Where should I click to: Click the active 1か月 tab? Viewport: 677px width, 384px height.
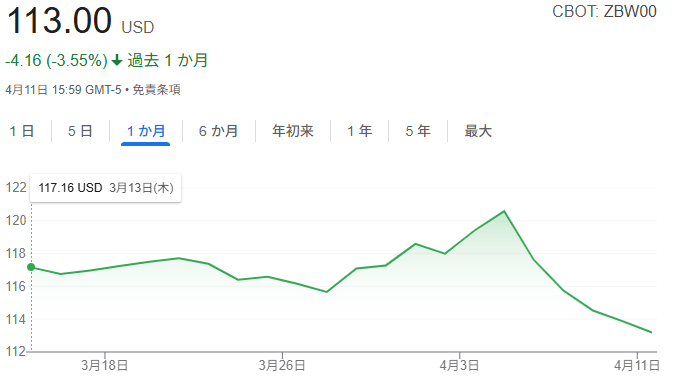click(x=146, y=131)
